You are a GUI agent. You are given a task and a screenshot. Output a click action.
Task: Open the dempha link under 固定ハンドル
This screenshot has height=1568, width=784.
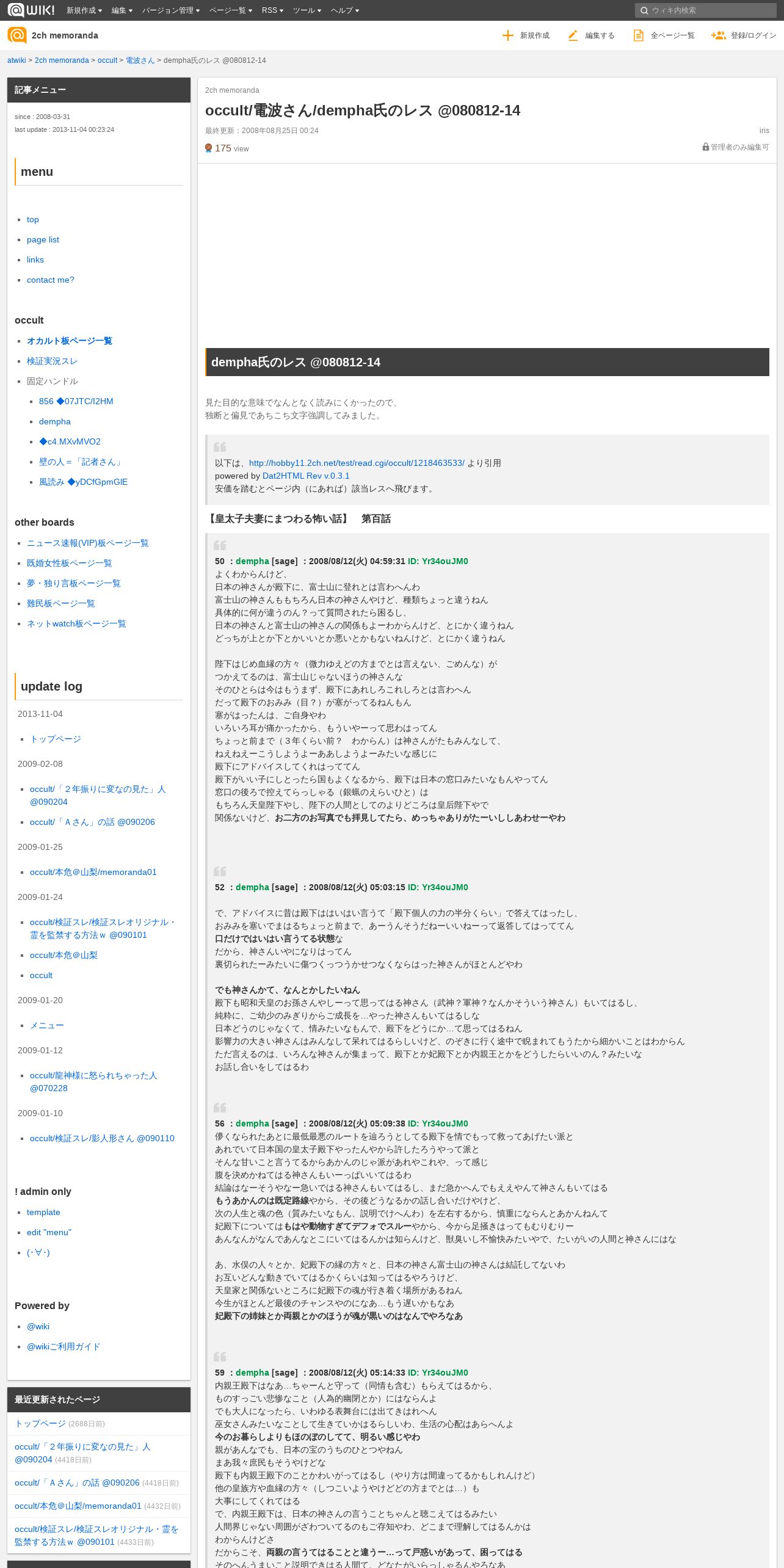click(55, 421)
